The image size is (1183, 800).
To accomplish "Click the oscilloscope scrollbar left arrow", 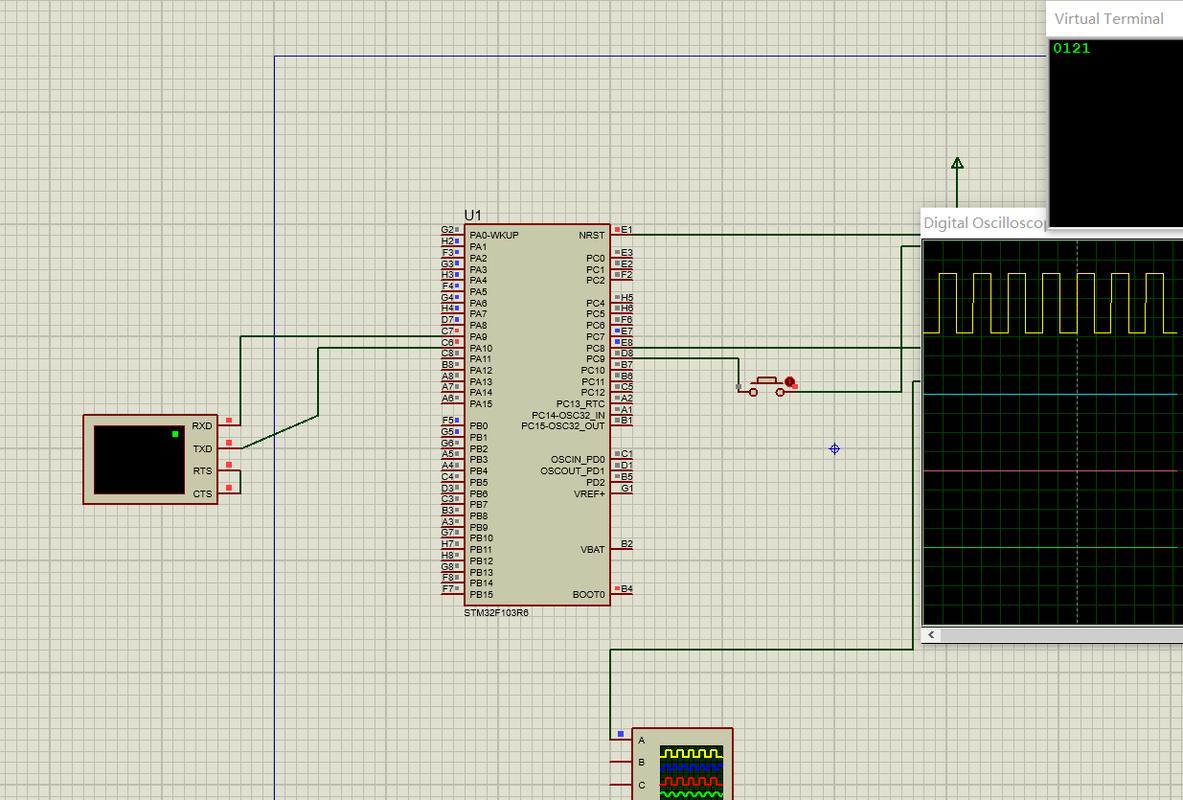I will [931, 635].
